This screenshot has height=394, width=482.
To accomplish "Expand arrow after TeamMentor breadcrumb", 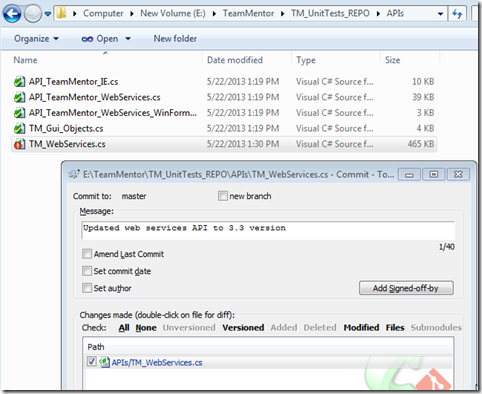I will point(283,14).
